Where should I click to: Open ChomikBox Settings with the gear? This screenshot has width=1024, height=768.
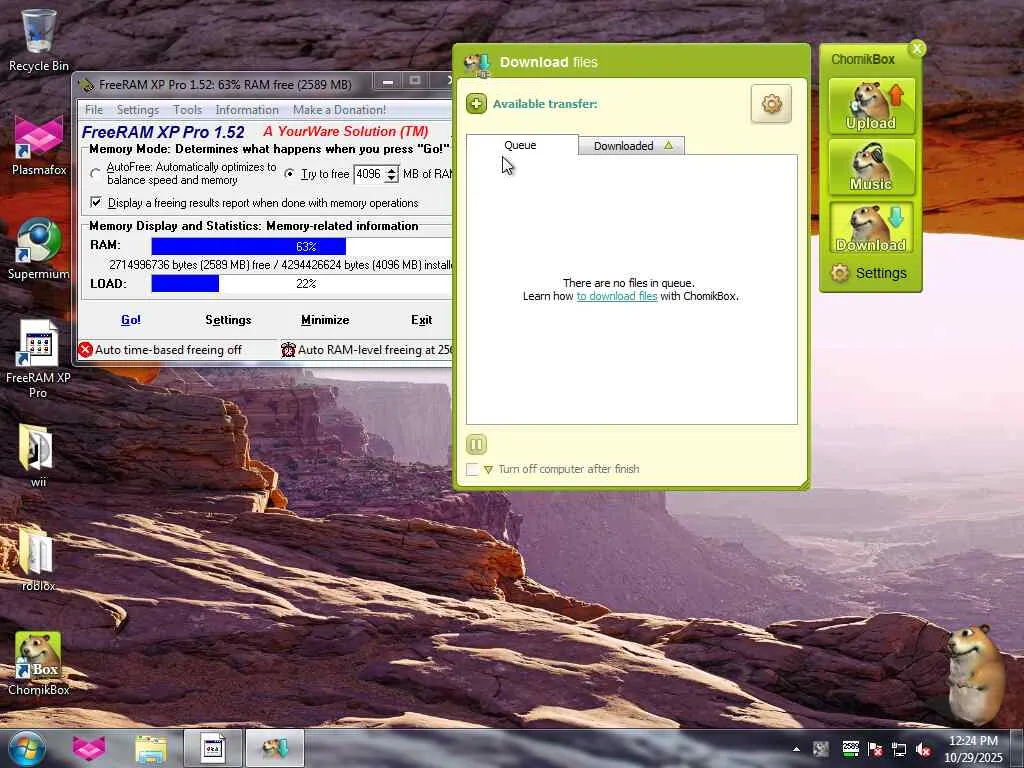[x=869, y=273]
